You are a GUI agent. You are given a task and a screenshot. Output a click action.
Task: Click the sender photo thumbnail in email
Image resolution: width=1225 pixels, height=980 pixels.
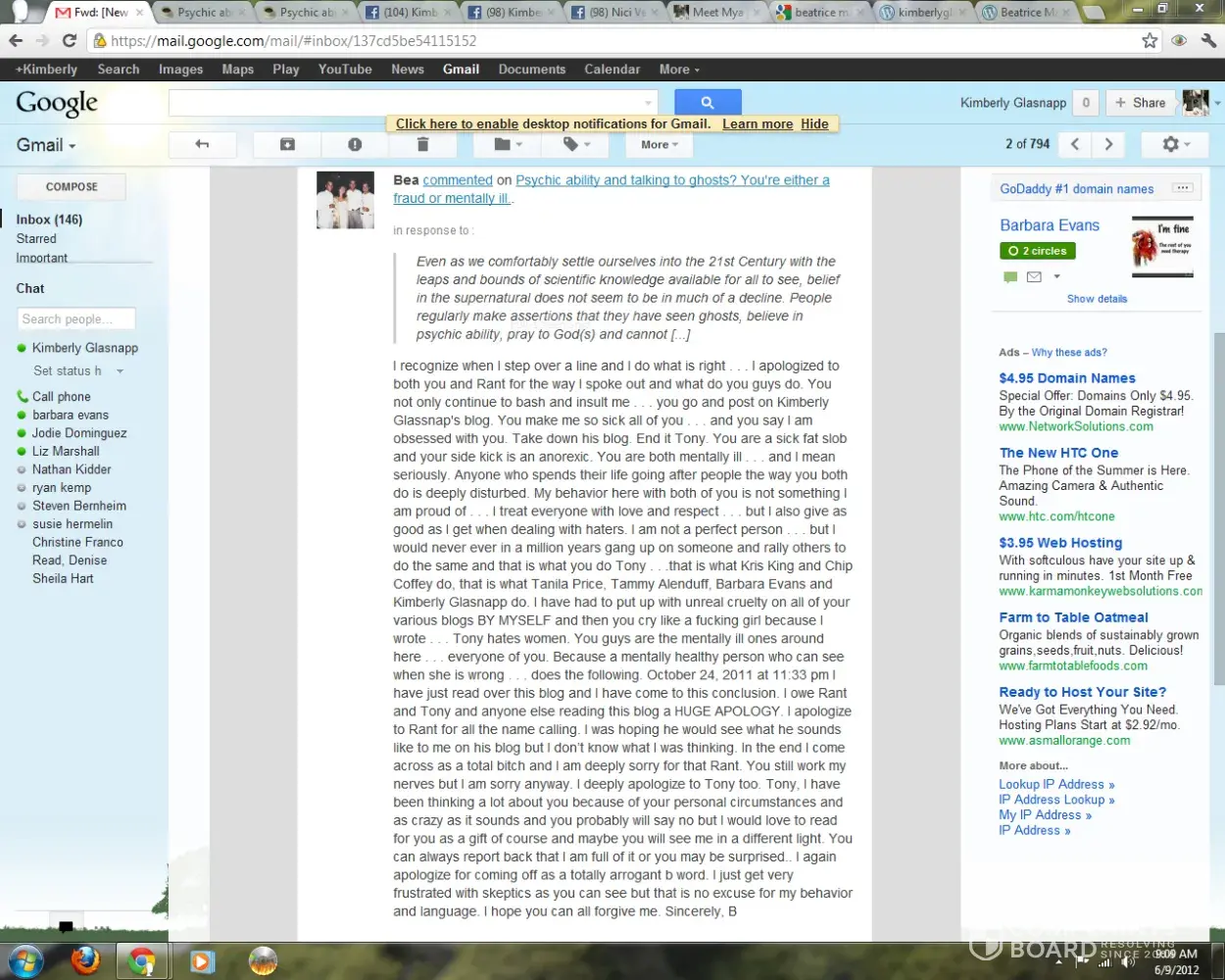click(345, 200)
